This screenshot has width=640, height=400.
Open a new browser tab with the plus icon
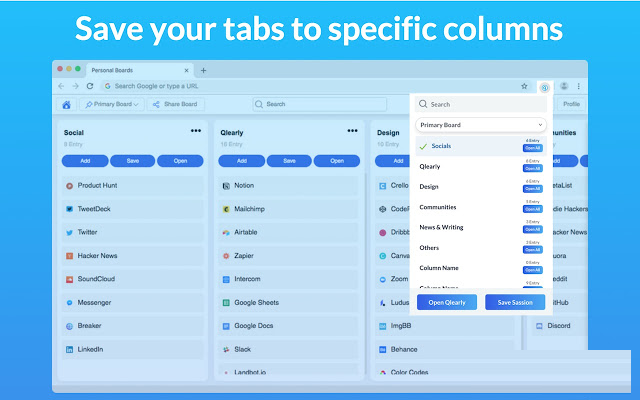204,70
